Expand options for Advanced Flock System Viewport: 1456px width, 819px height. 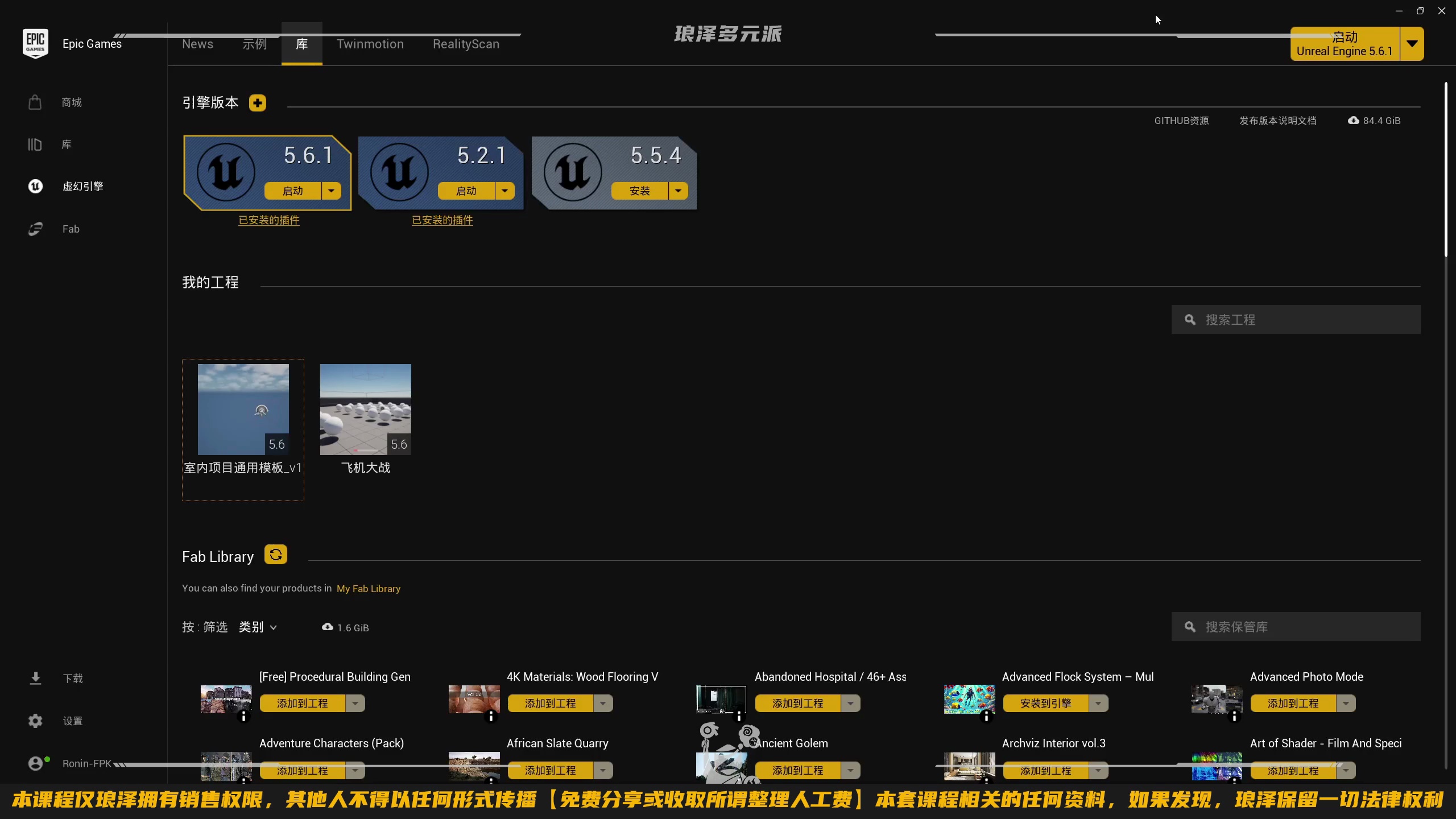[1098, 704]
